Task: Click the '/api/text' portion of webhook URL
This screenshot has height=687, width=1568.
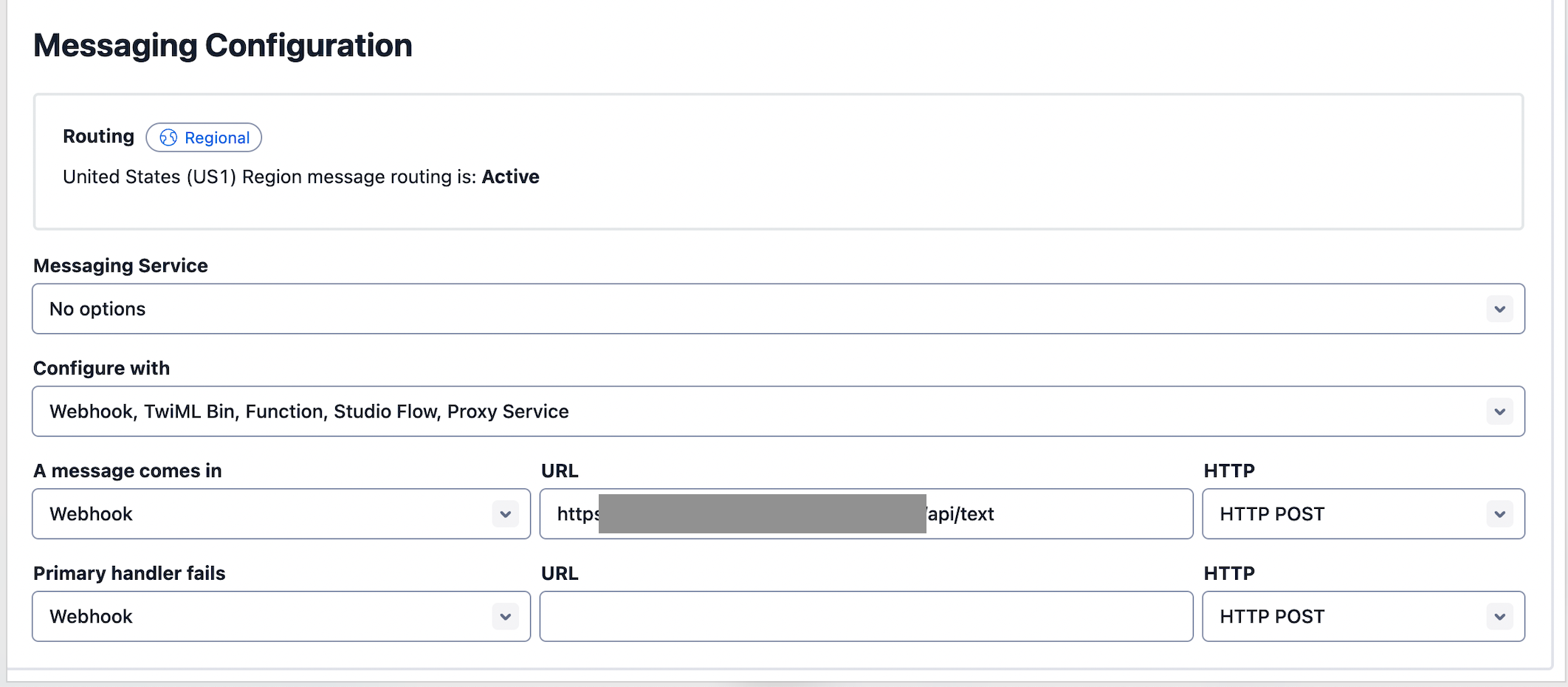Action: [x=960, y=514]
